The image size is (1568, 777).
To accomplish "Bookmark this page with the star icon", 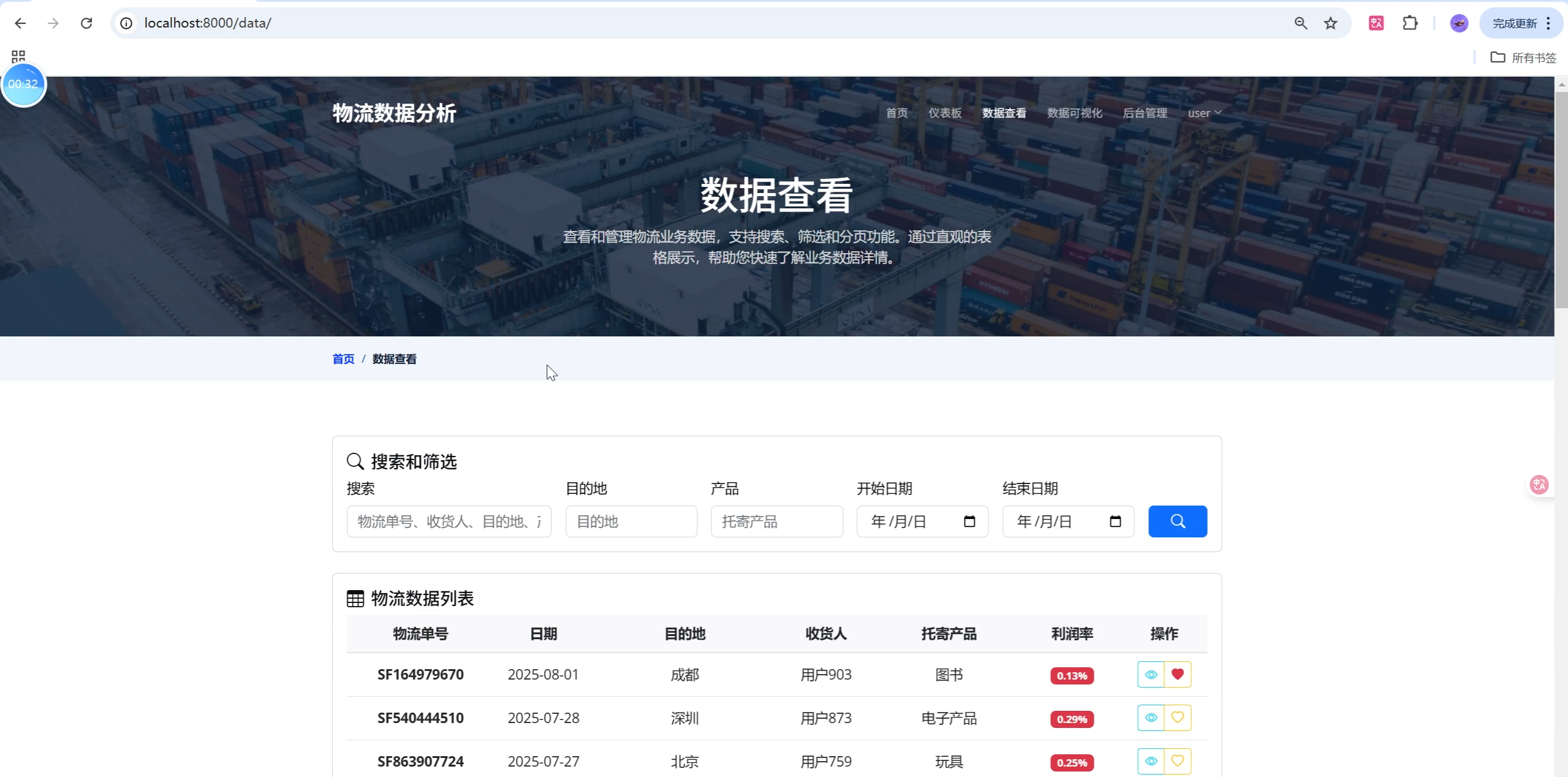I will pos(1330,23).
